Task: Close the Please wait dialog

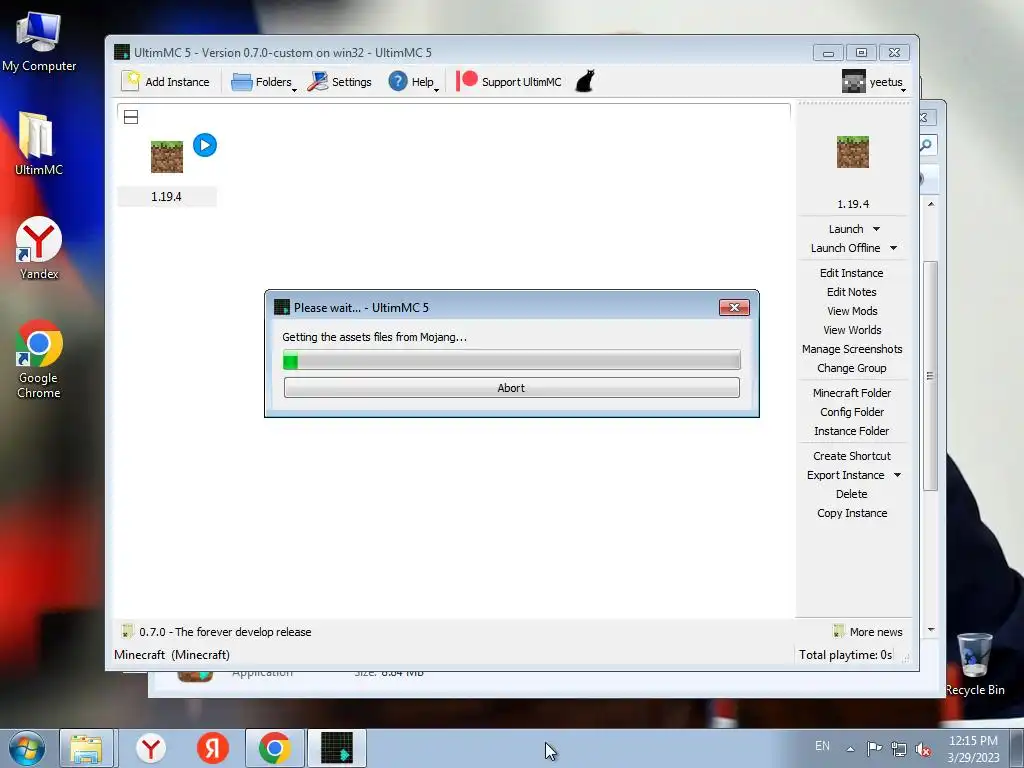Action: 734,307
